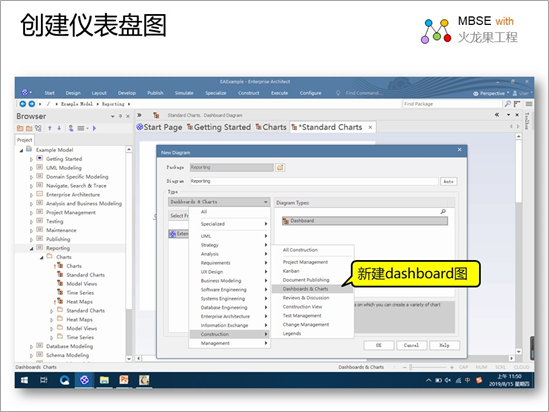
Task: Click the Cancel button in New Diagram
Action: pyautogui.click(x=411, y=345)
